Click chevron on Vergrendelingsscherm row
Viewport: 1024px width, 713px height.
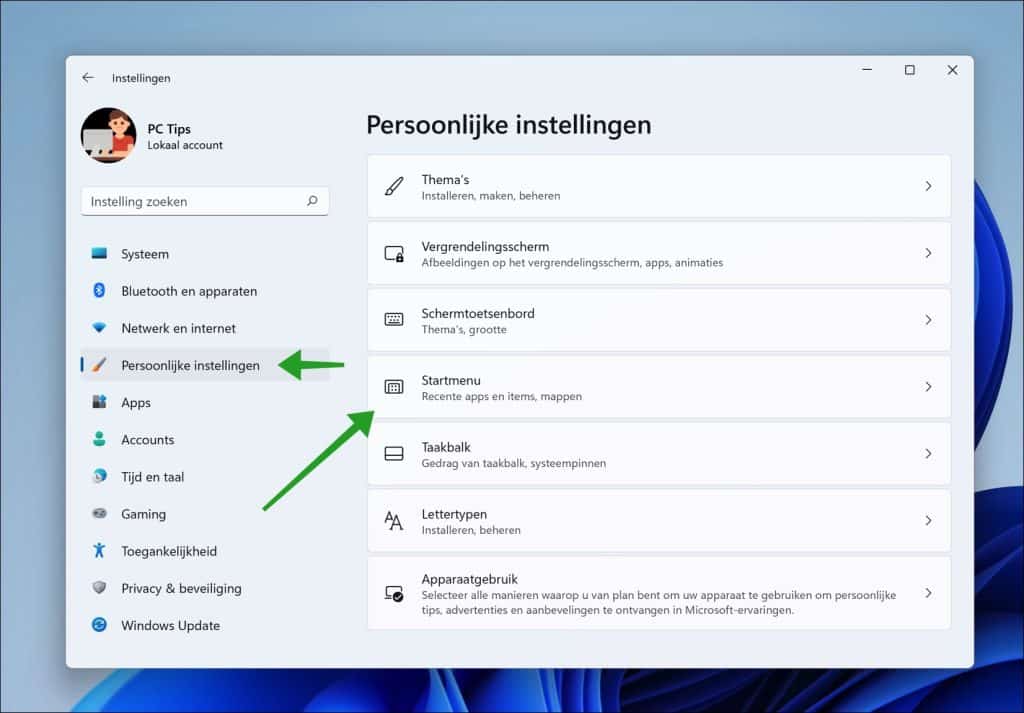(928, 253)
